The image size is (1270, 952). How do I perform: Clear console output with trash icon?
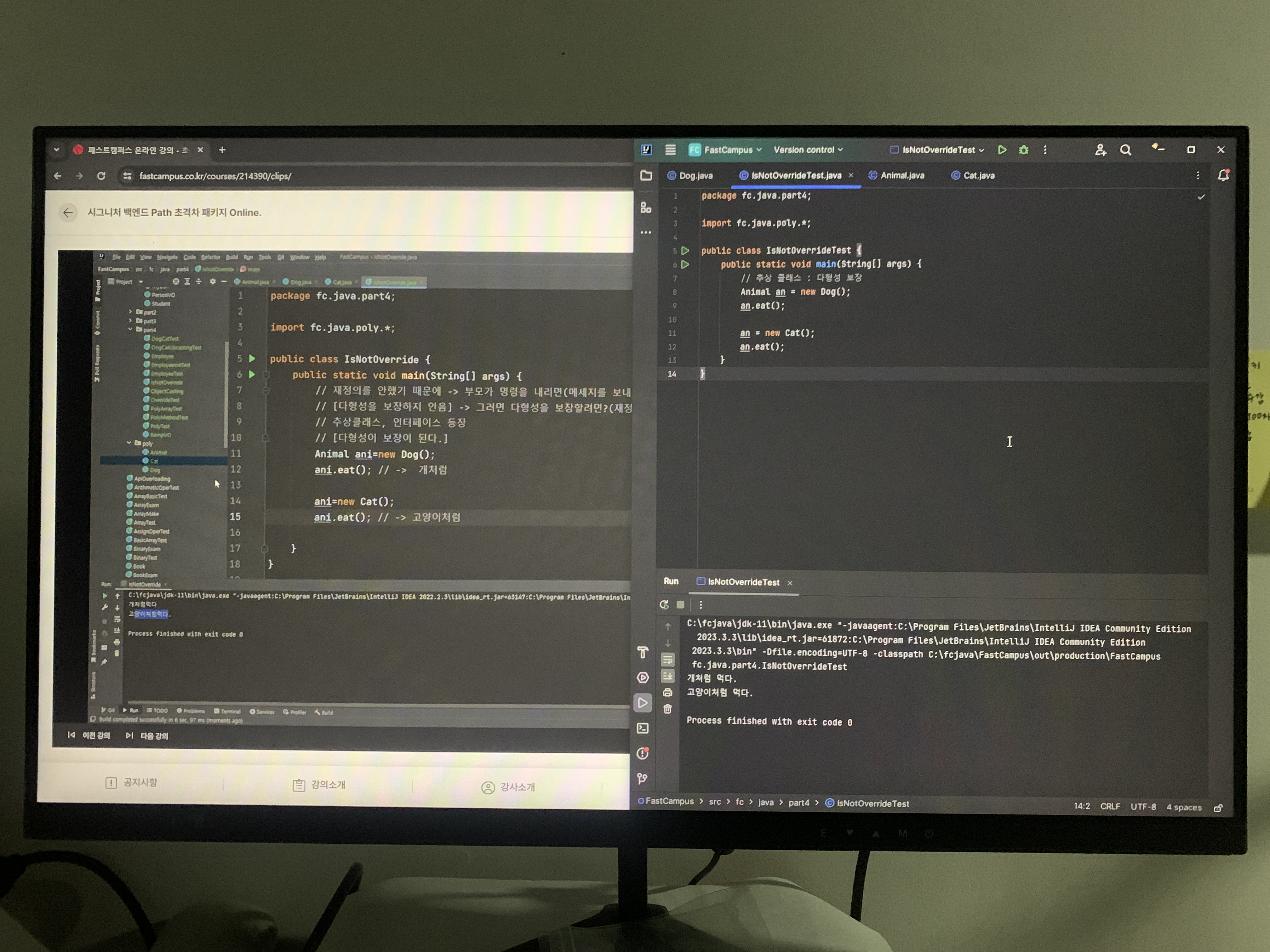pyautogui.click(x=667, y=709)
